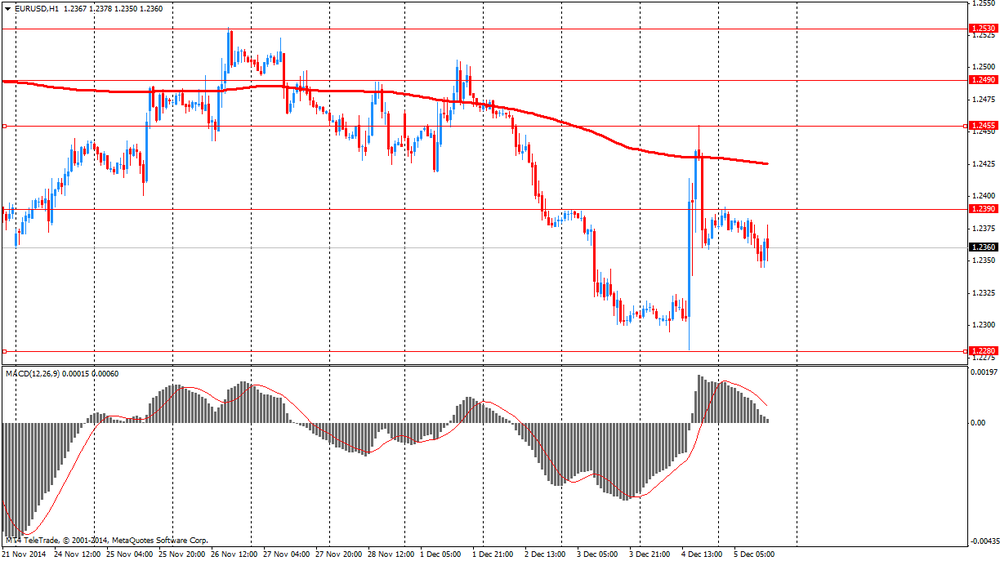This screenshot has height=561, width=1000.
Task: Click the 27 Nov 04:00 time label
Action: pyautogui.click(x=286, y=554)
